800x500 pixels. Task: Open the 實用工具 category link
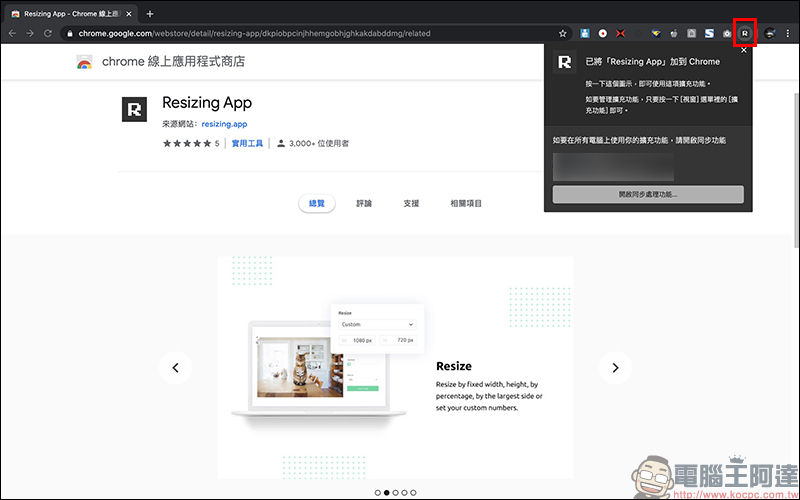coord(247,143)
